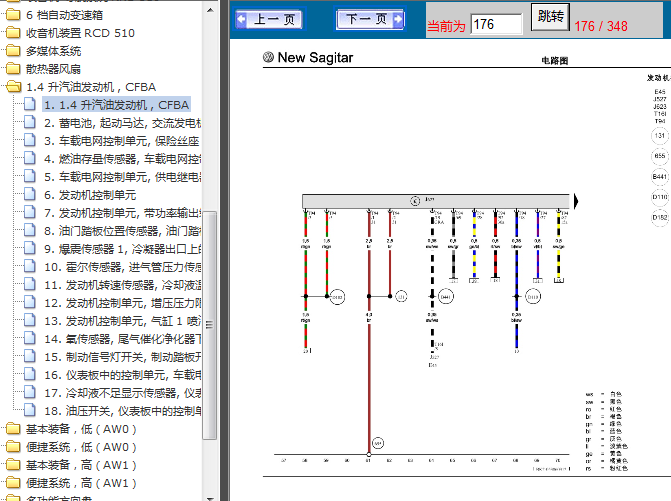Open tree item 多媒体系统

click(x=53, y=51)
